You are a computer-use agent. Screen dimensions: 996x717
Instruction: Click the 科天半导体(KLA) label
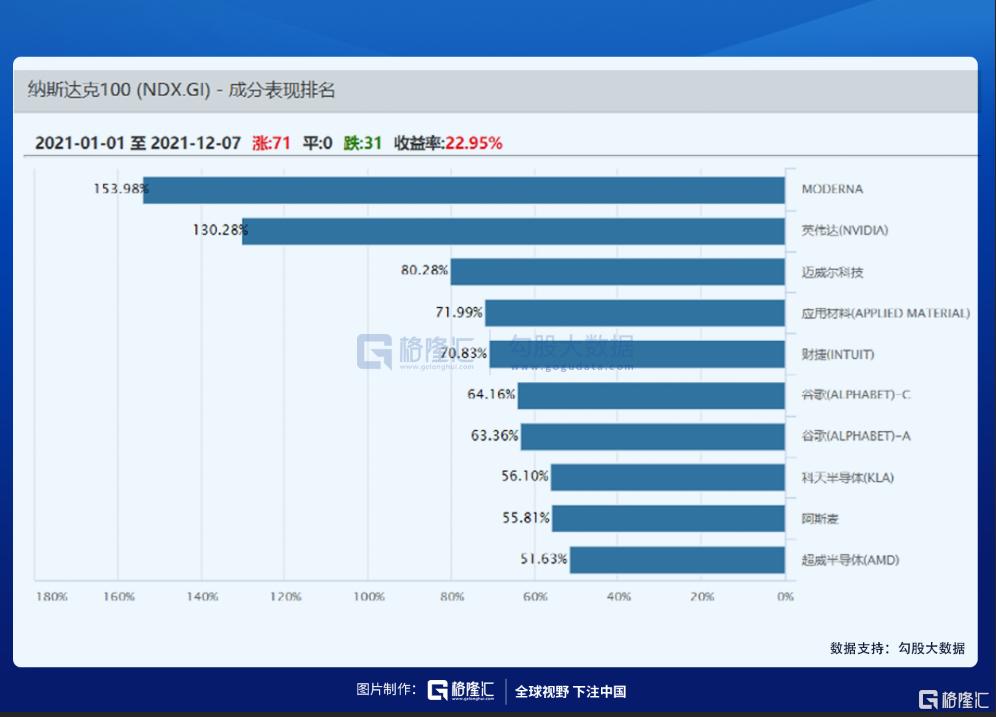click(x=847, y=478)
